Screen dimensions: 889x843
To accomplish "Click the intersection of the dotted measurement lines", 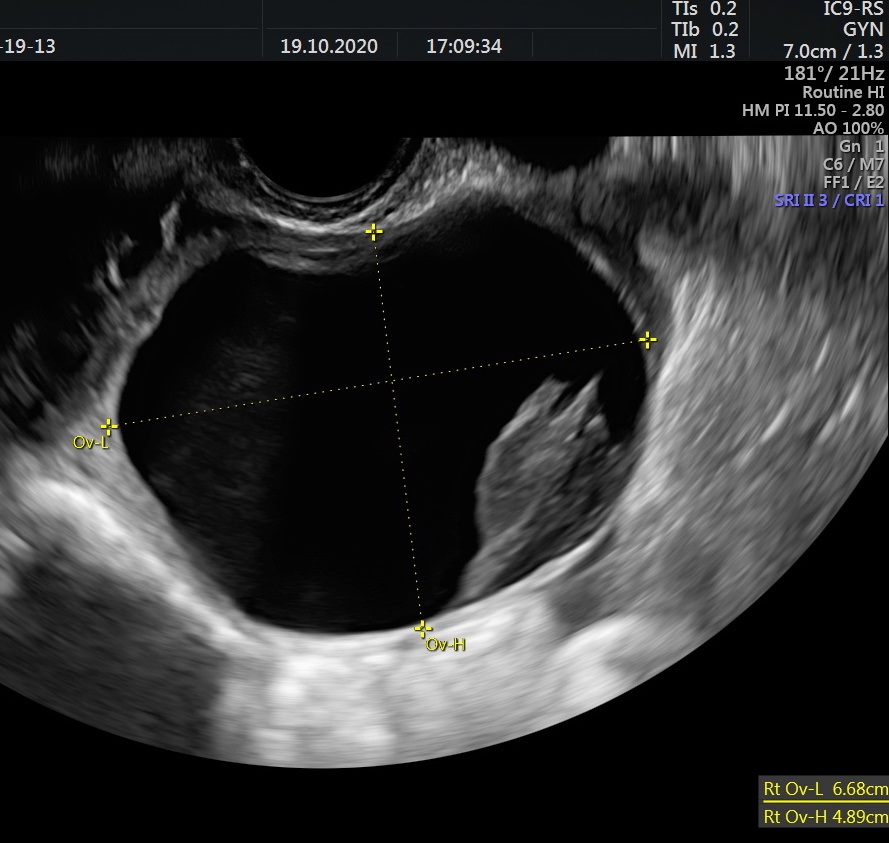I will pos(394,381).
